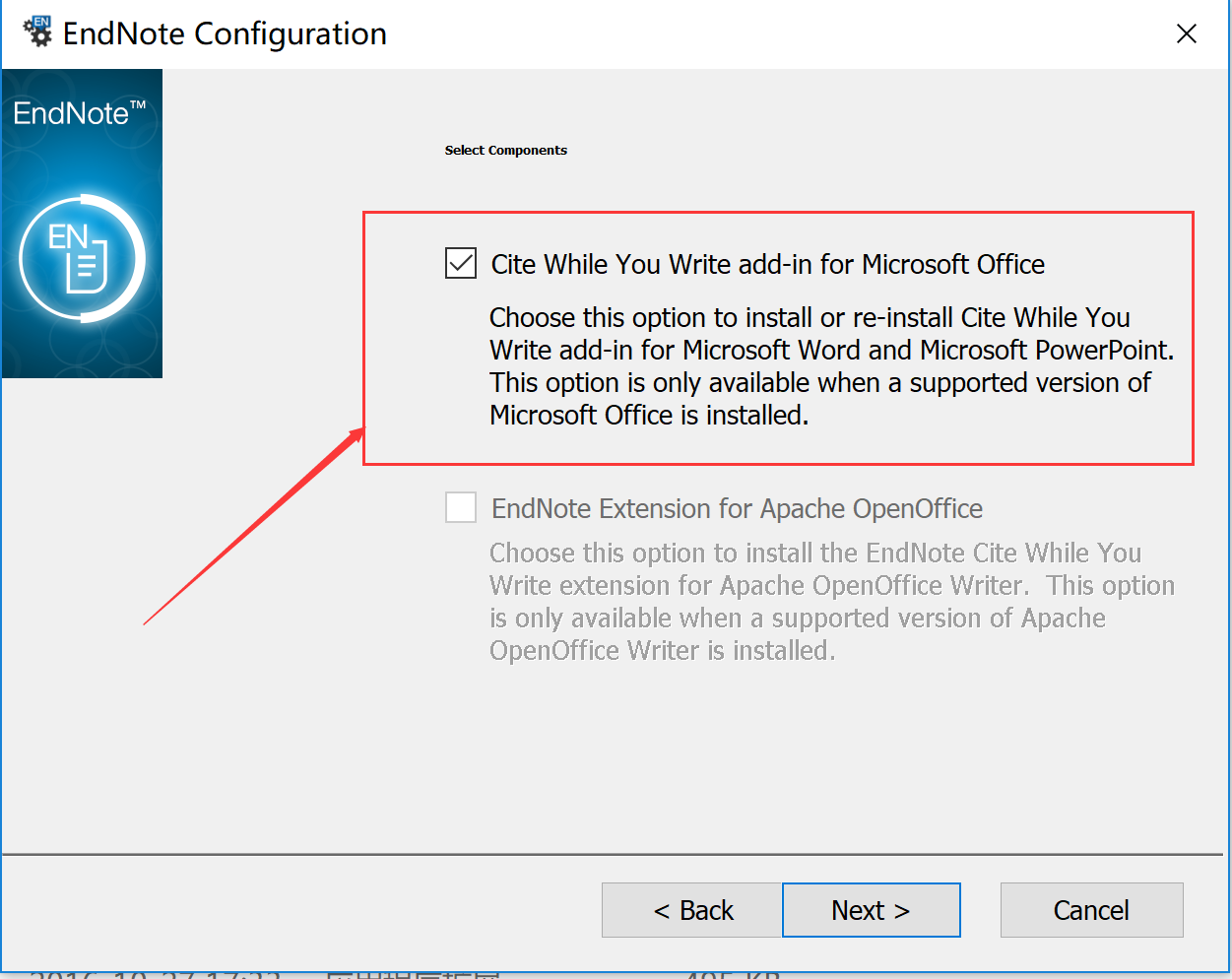Proceed by pressing 'Next >'
This screenshot has height=979, width=1232.
coord(871,910)
